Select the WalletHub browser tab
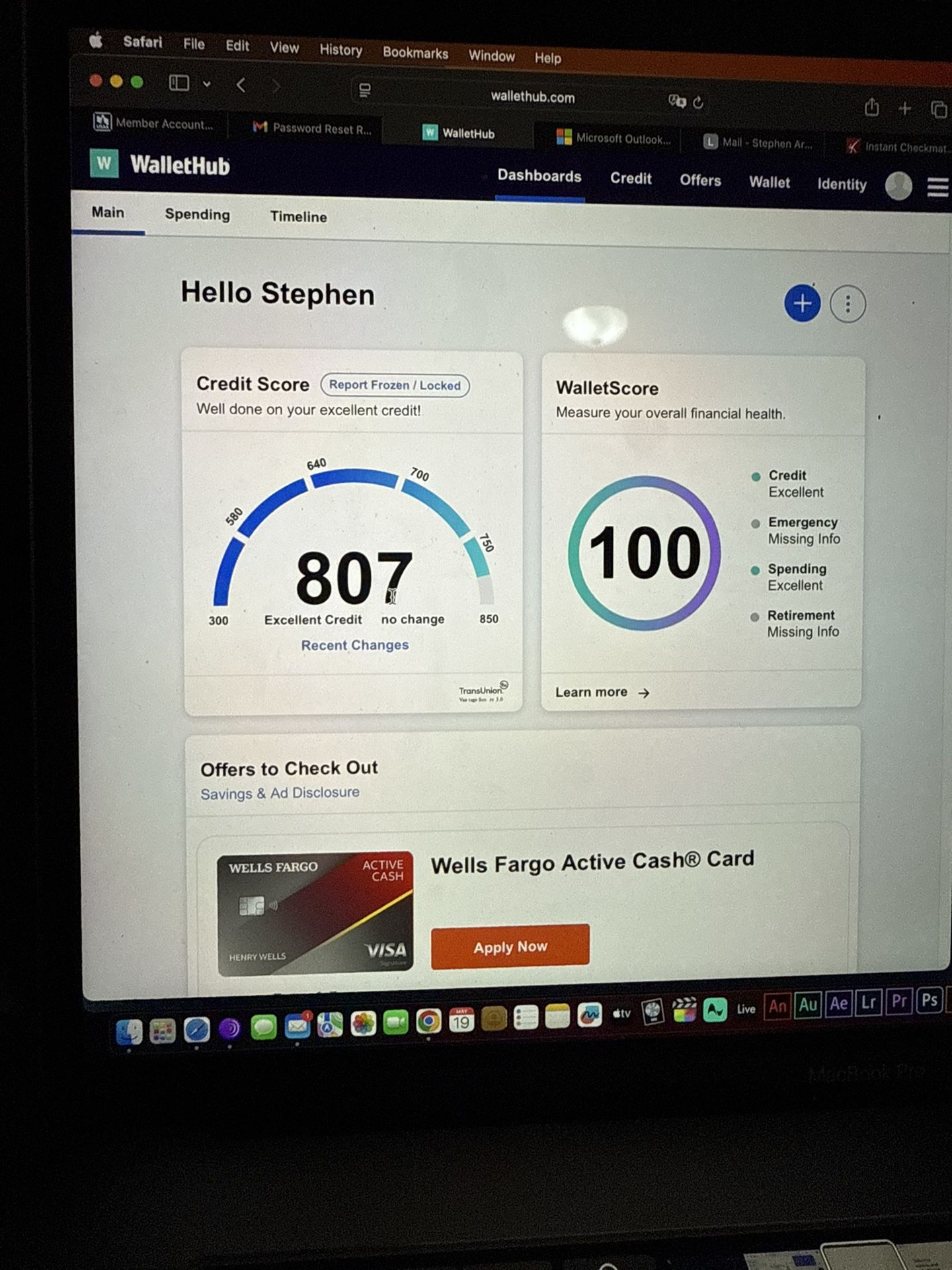This screenshot has width=952, height=1270. coord(459,133)
